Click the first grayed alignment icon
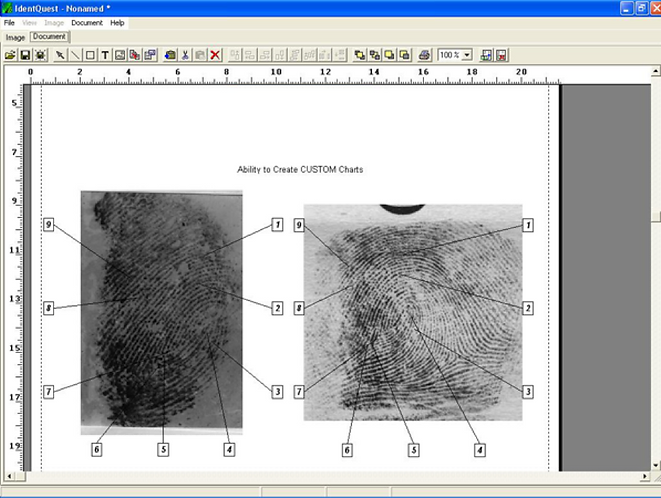This screenshot has width=661, height=498. point(235,55)
